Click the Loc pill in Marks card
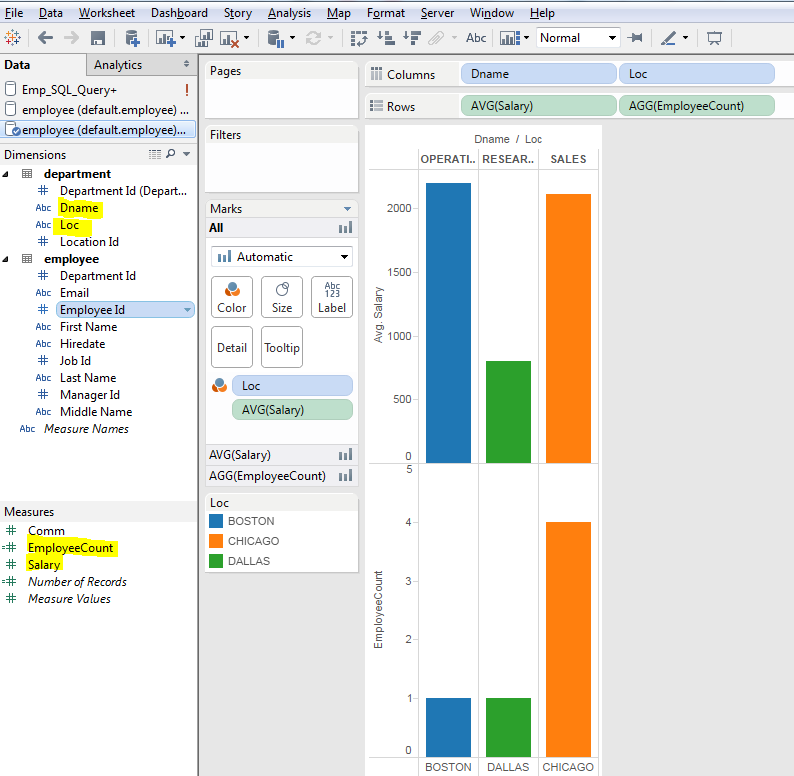Image resolution: width=794 pixels, height=776 pixels. point(292,386)
